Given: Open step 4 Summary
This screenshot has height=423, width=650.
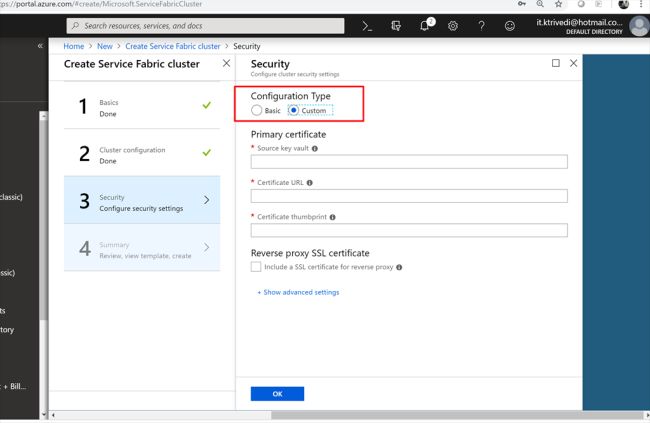Looking at the screenshot, I should pos(142,248).
